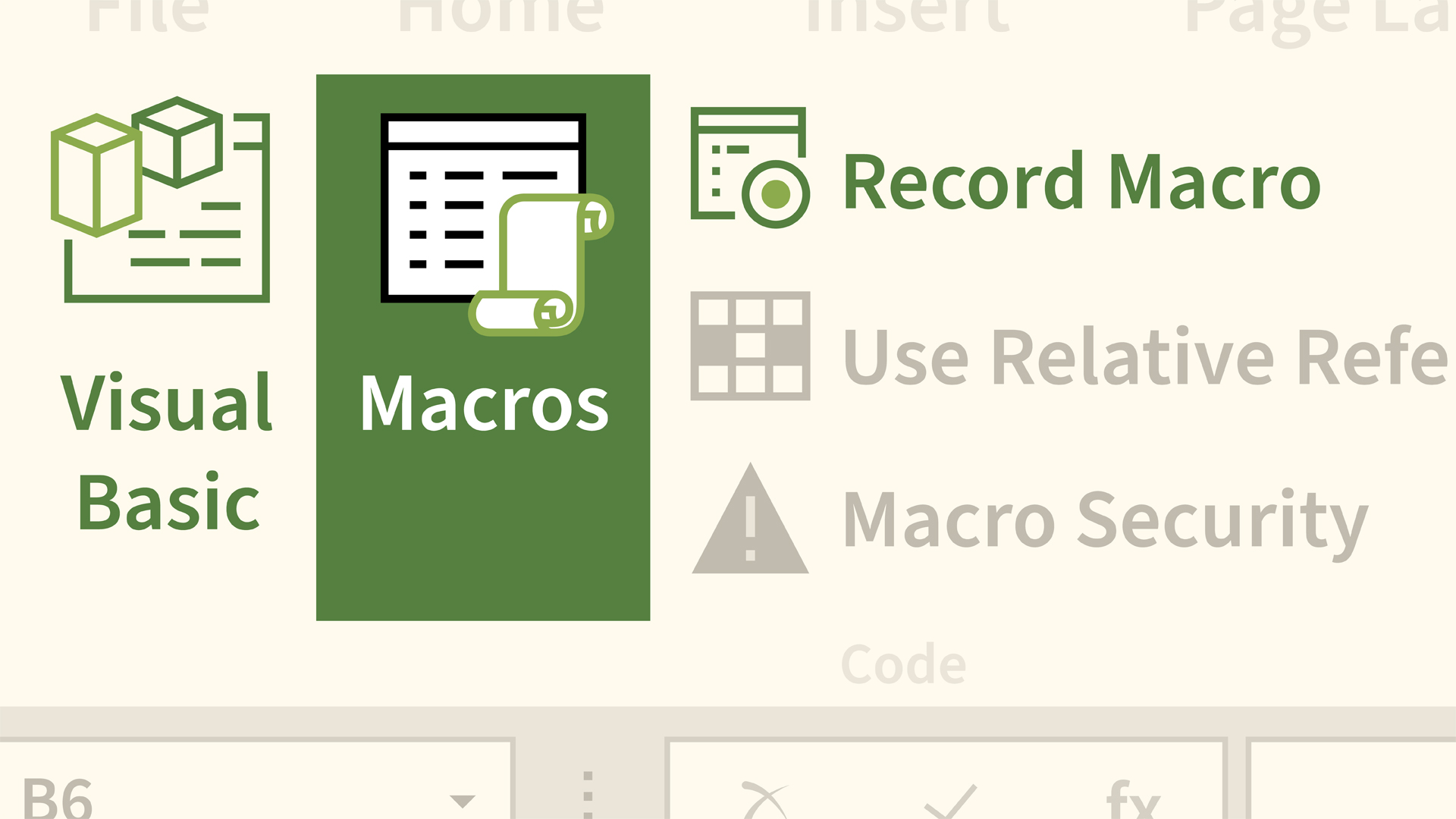1456x819 pixels.
Task: Click the Use Relative References grid icon
Action: tap(750, 346)
